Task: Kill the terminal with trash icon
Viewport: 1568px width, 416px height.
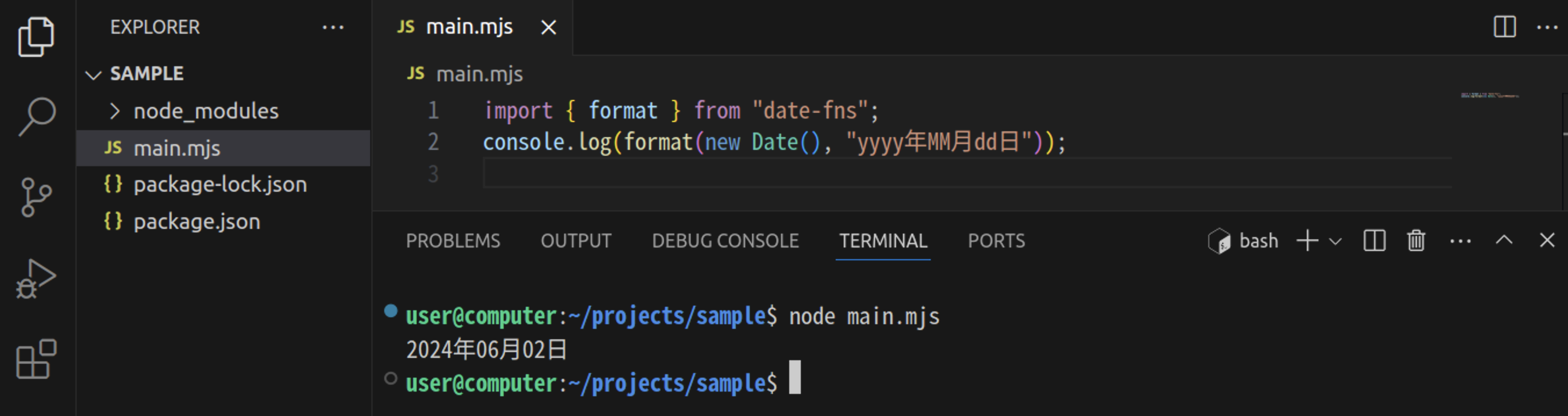Action: [1416, 241]
